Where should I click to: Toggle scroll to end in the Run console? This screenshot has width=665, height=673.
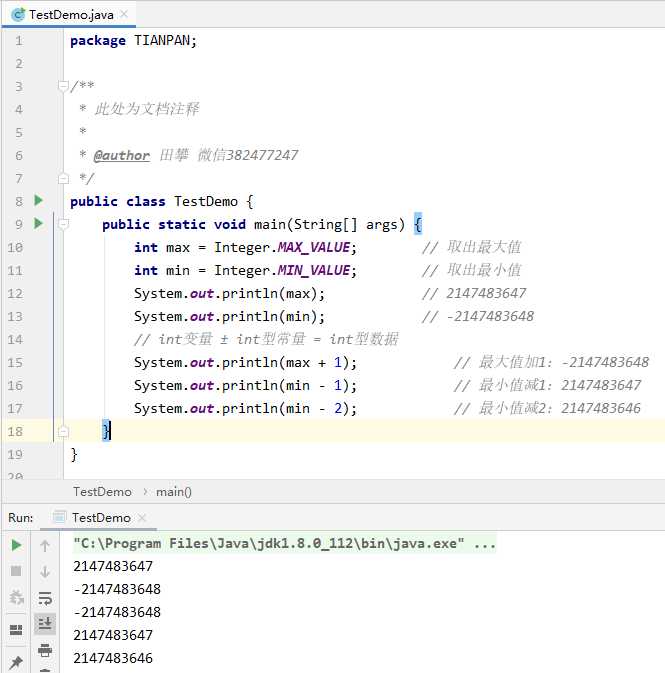tap(45, 623)
